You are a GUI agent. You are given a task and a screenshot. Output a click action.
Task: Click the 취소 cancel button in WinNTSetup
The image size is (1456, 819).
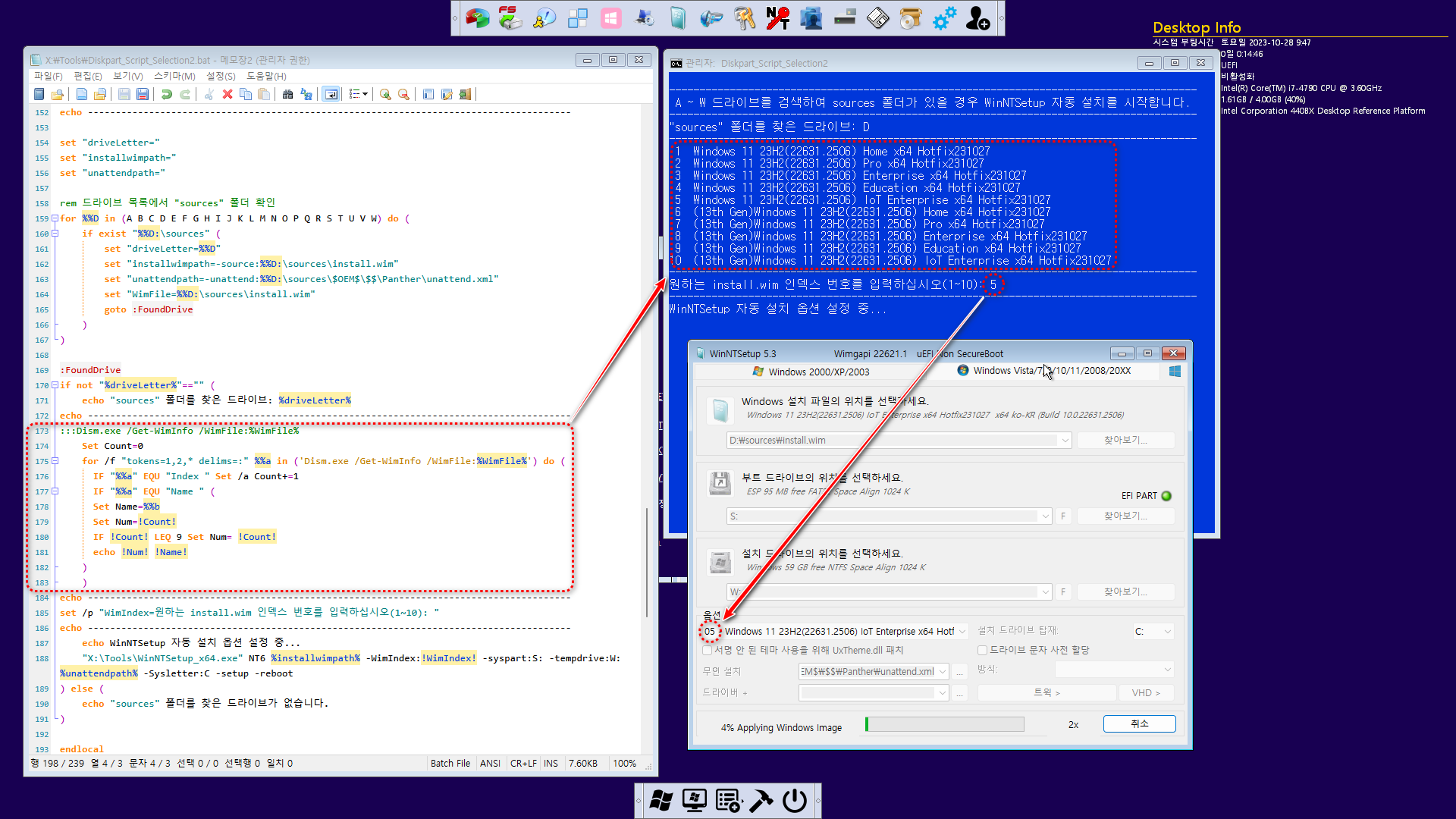(x=1139, y=724)
